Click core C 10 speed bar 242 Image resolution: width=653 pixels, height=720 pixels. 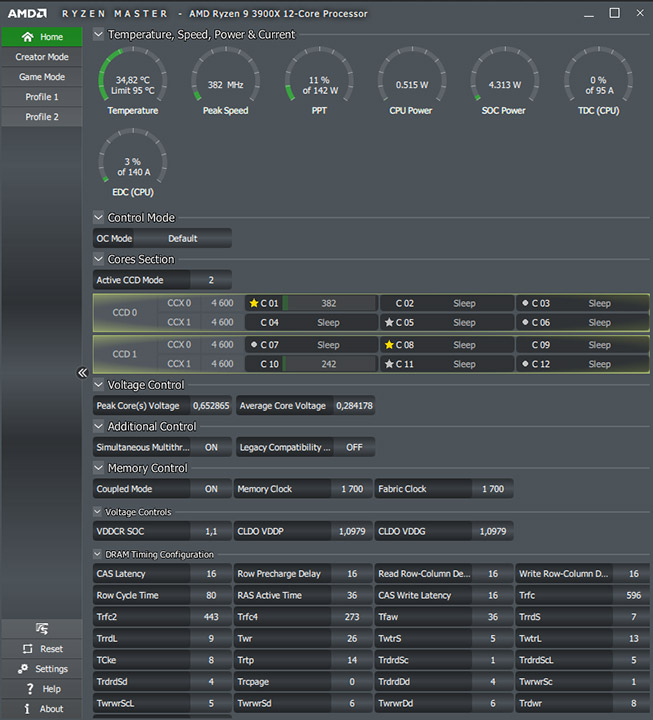(x=329, y=364)
